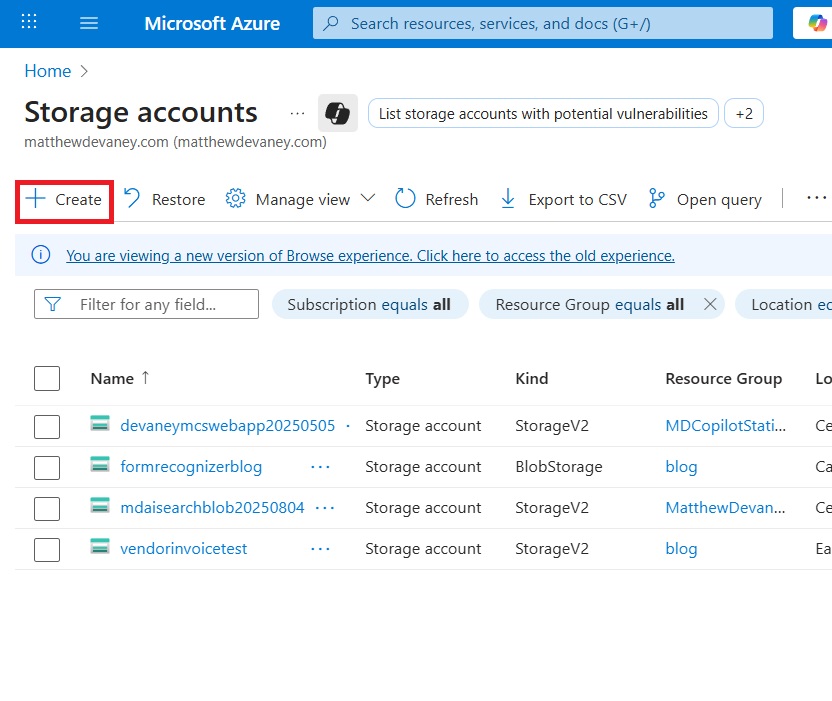Click storage icon for mdaisearchblob20250804

pyautogui.click(x=100, y=506)
